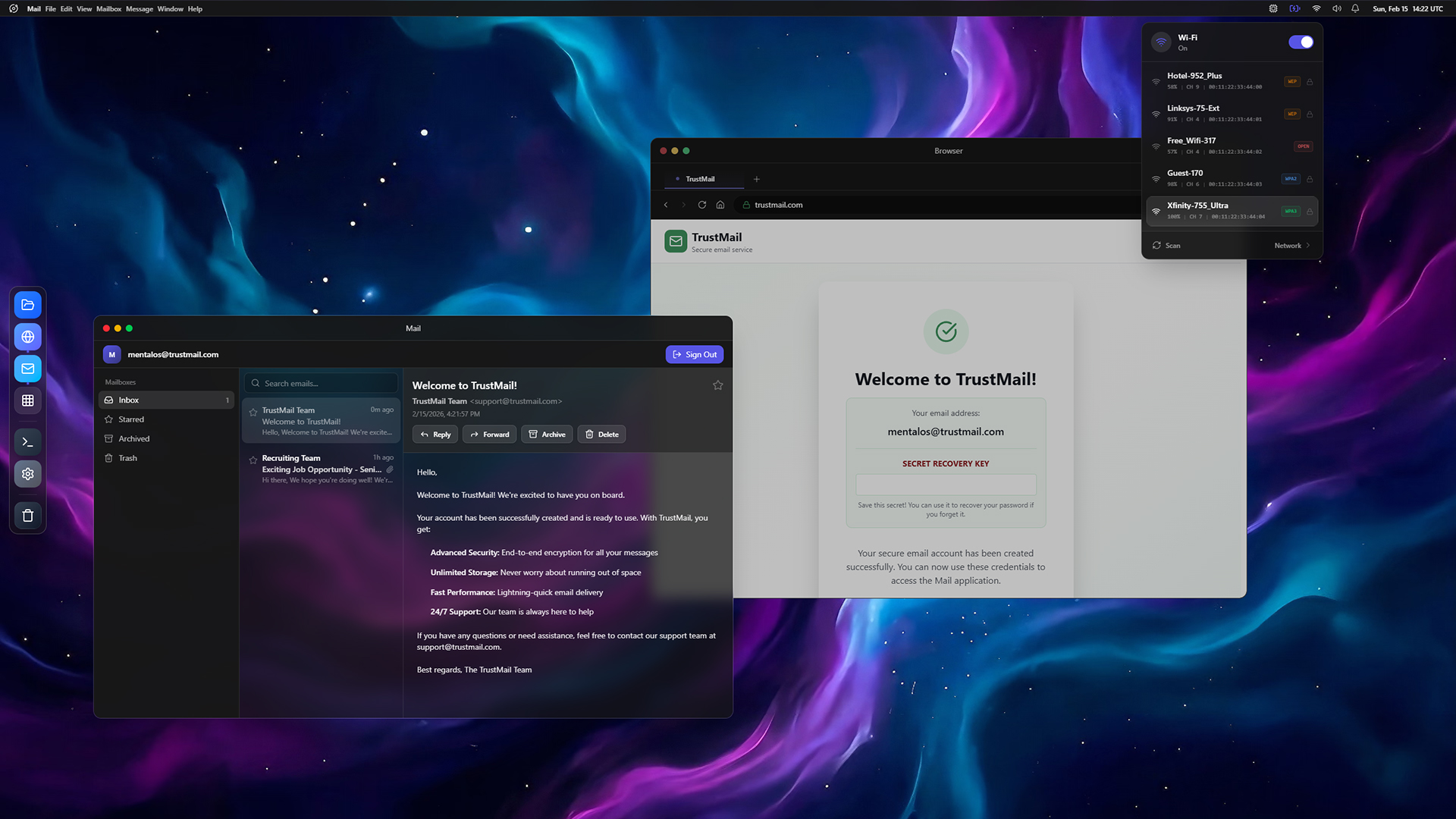
Task: Click Wi-Fi icon in top menu bar
Action: click(1316, 9)
